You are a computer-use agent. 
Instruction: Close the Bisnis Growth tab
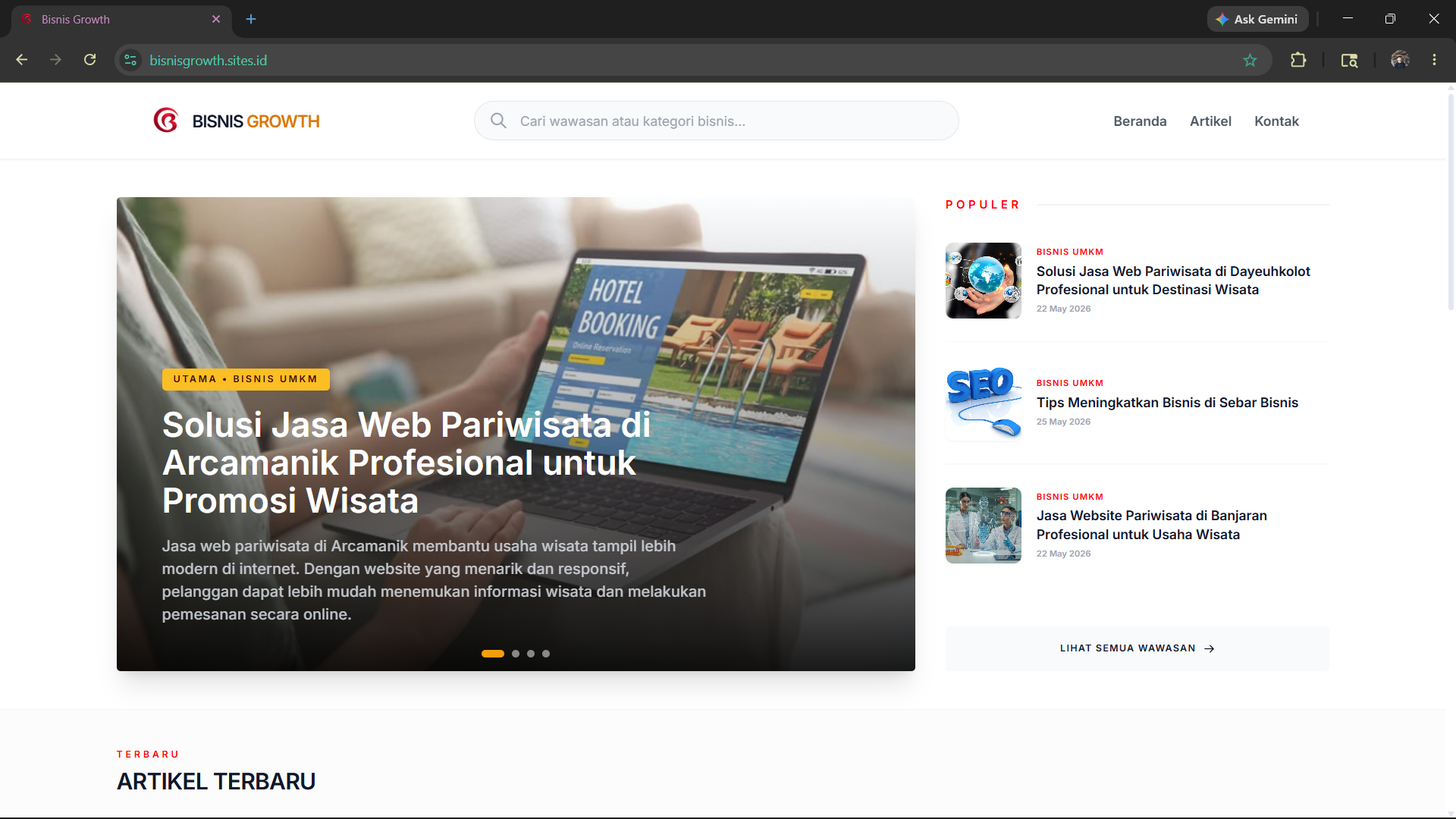pos(216,19)
